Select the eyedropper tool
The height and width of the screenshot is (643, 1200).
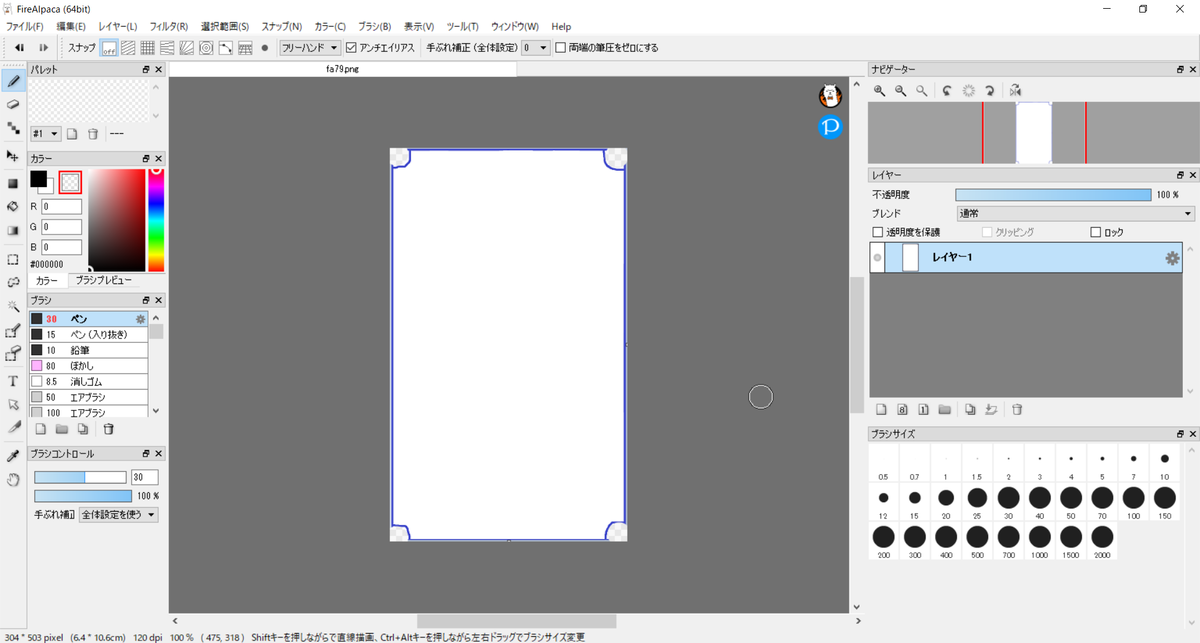click(x=13, y=456)
